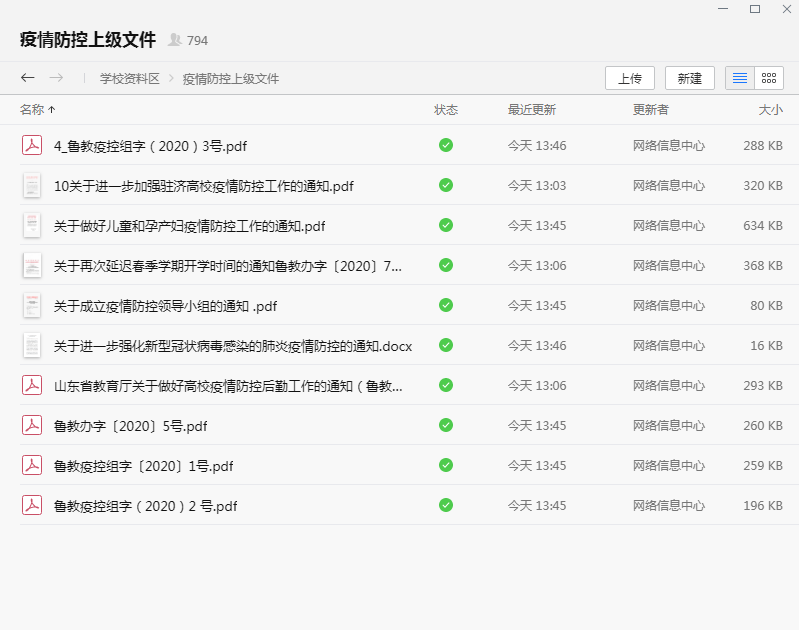The width and height of the screenshot is (799, 630).
Task: Click the 状态 column header
Action: click(x=446, y=109)
